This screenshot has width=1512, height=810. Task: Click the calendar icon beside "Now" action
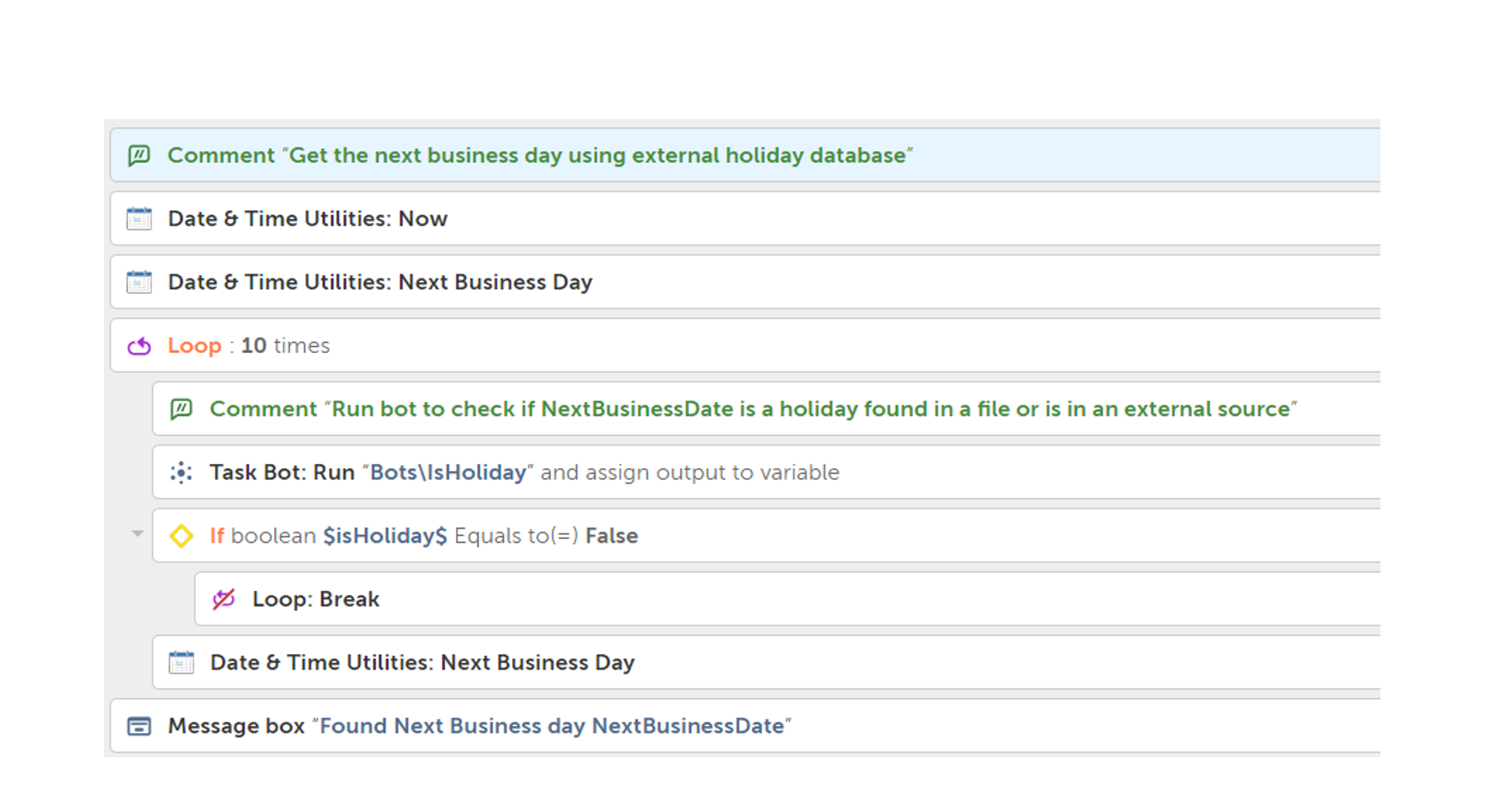(x=139, y=218)
